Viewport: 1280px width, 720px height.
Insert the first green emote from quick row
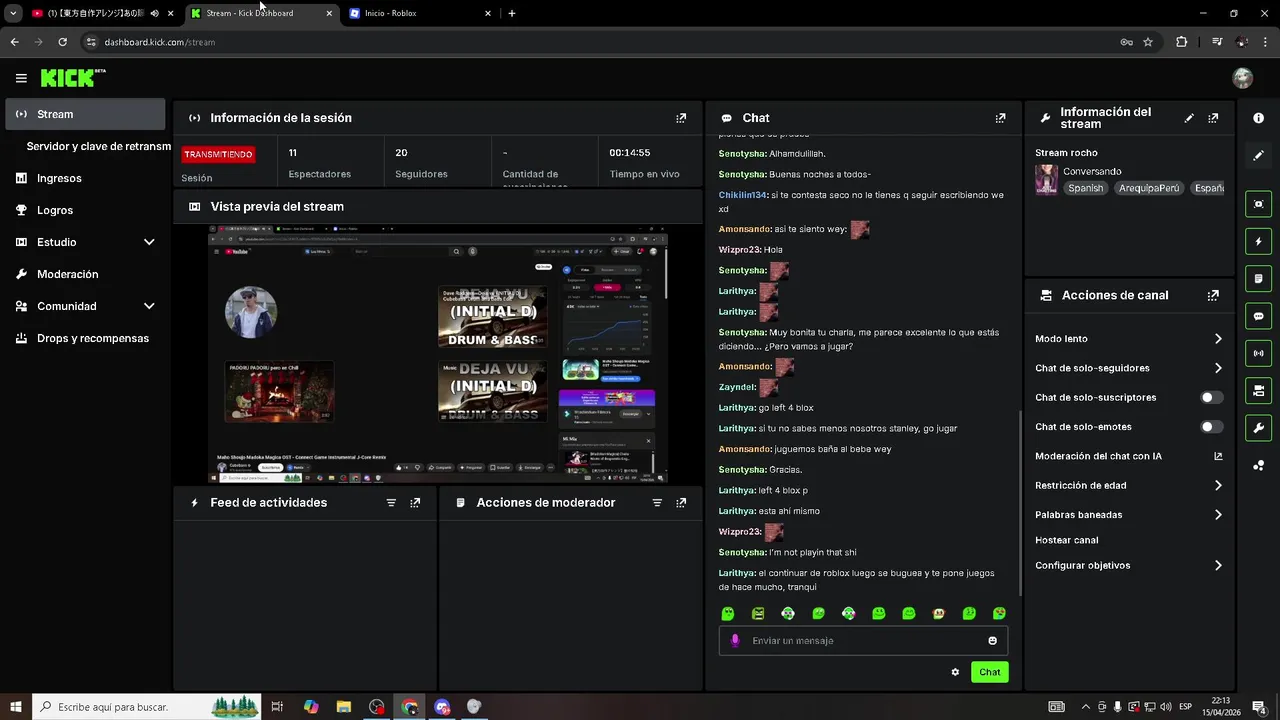click(728, 613)
